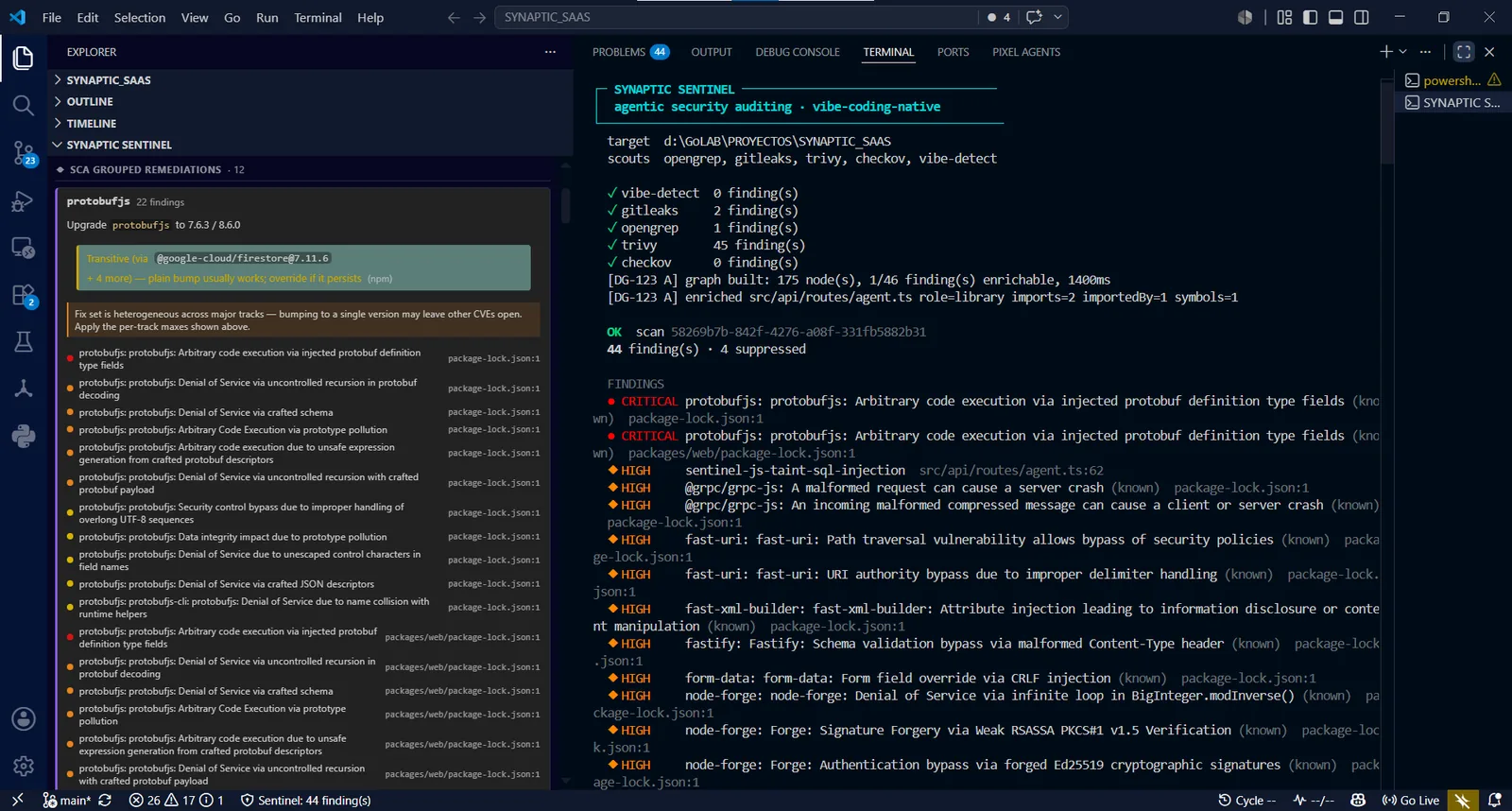
Task: Close the bottom panel with the X
Action: point(1489,52)
